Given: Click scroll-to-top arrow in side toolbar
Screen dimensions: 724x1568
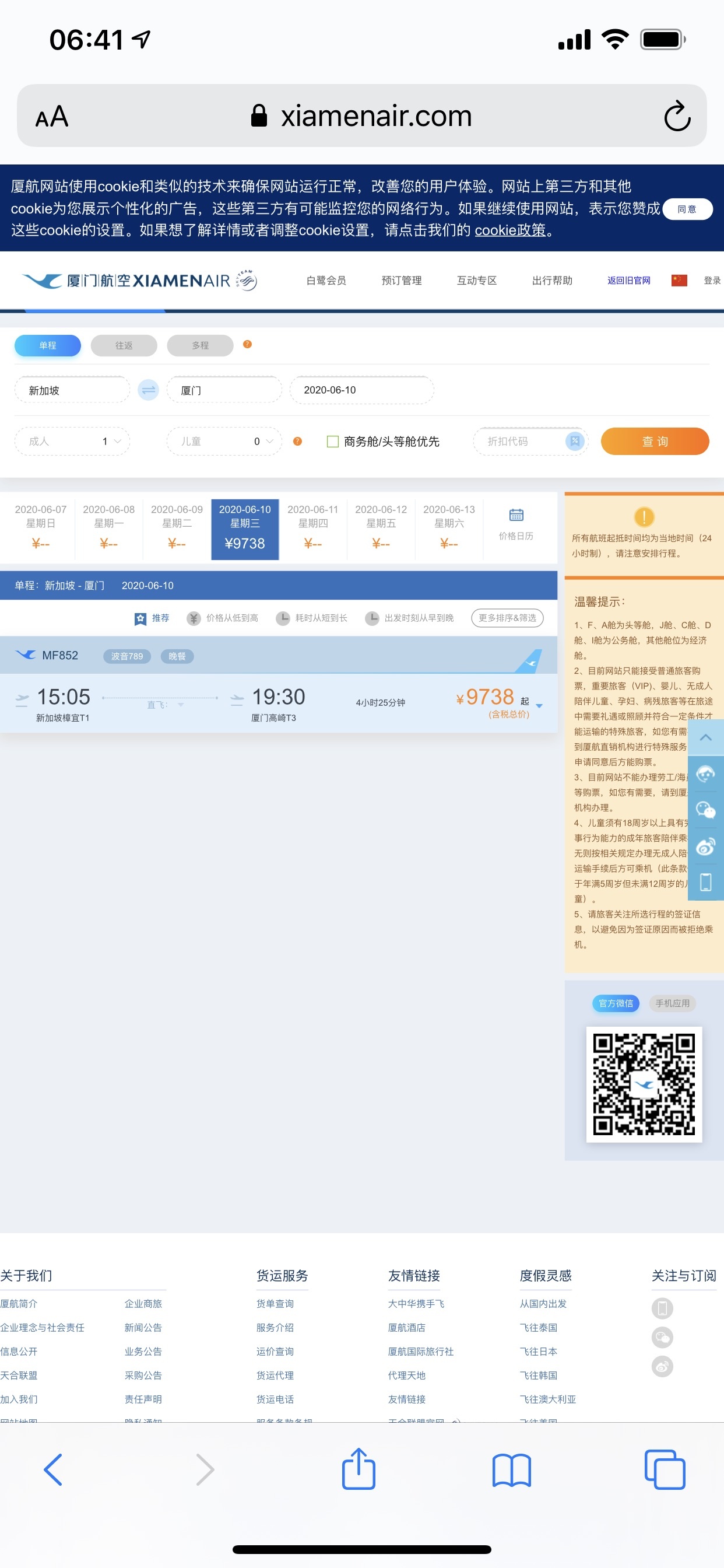Looking at the screenshot, I should (x=705, y=738).
